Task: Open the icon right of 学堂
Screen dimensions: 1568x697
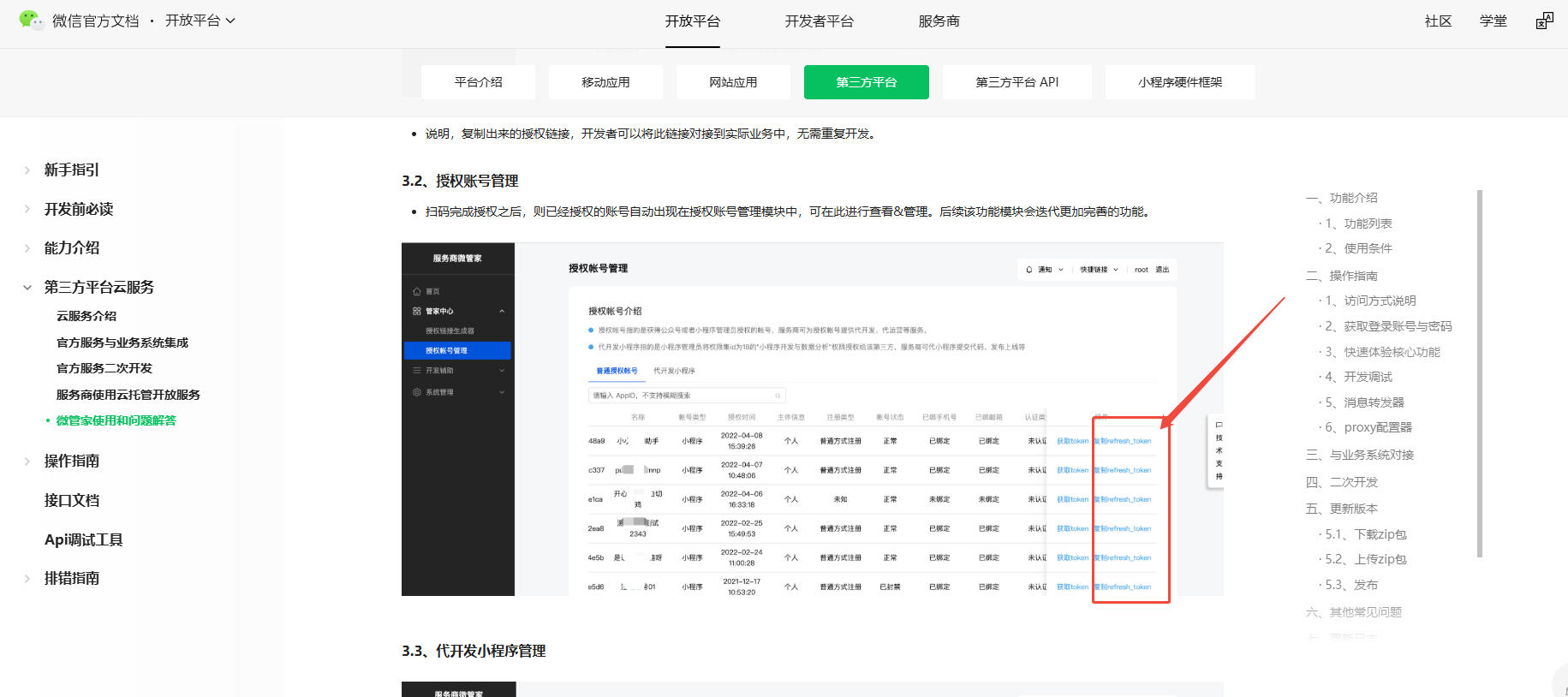Action: [1544, 21]
